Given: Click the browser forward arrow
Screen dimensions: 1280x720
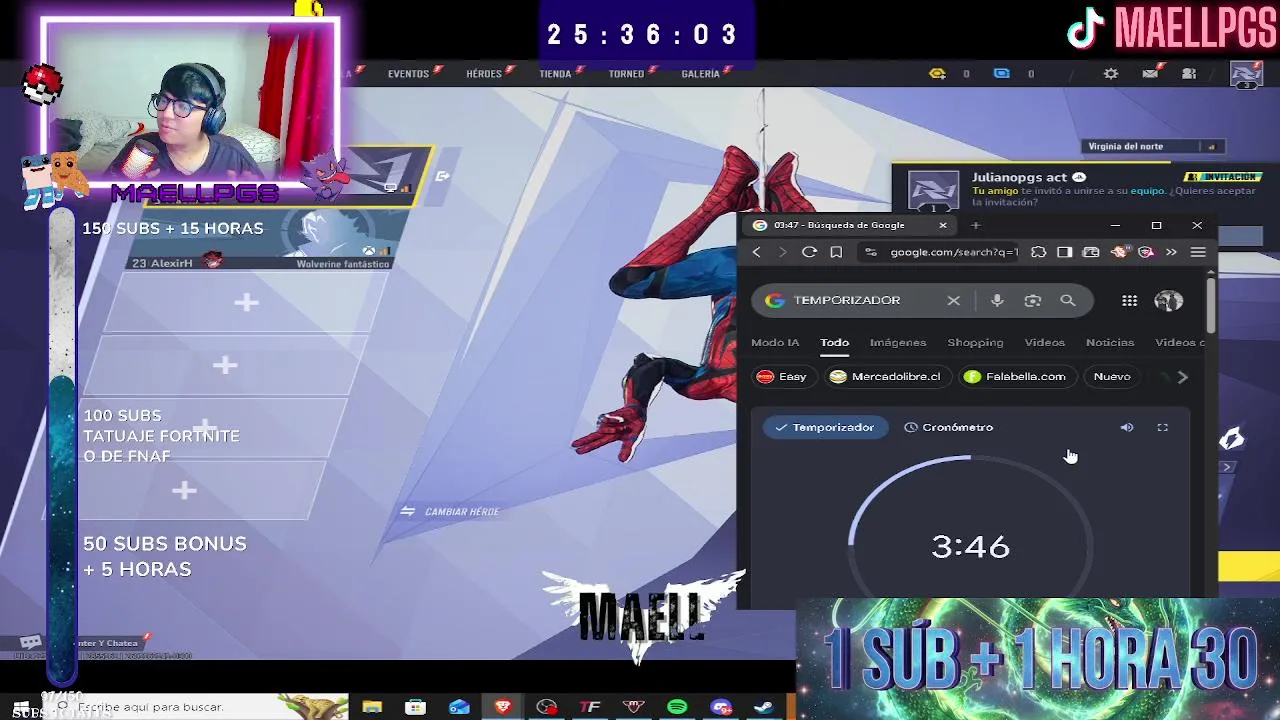Looking at the screenshot, I should 782,252.
